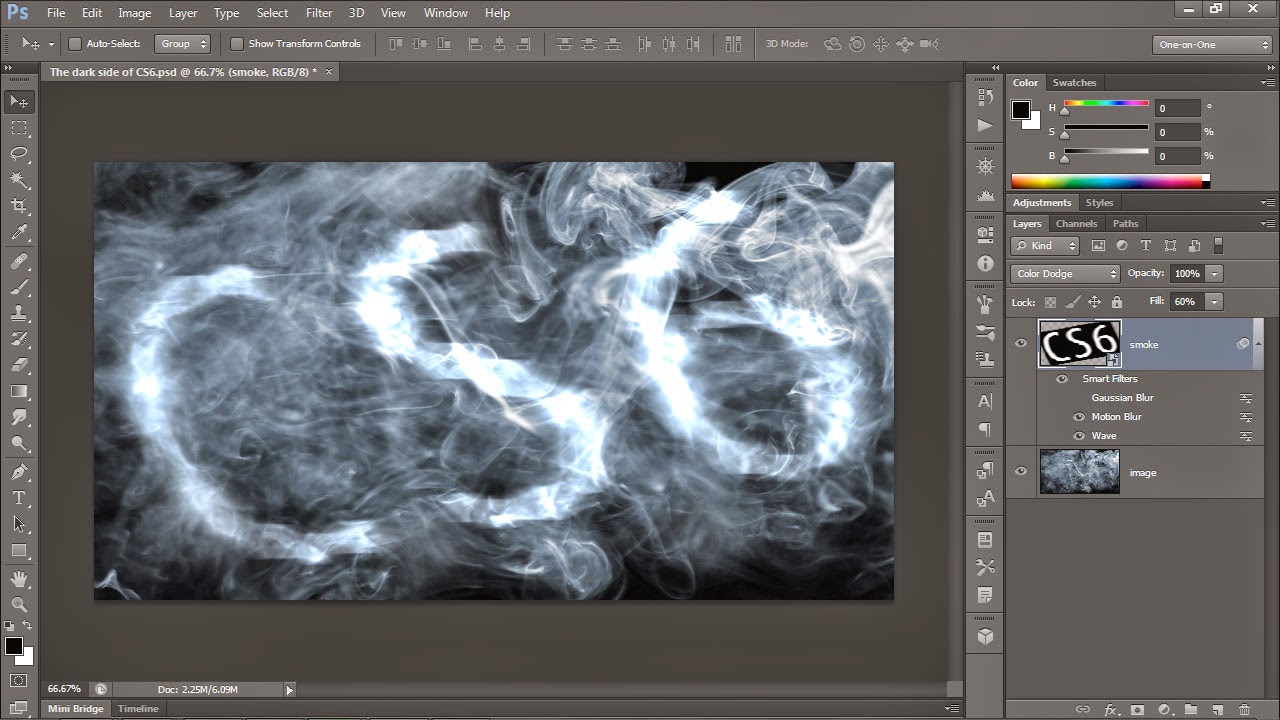The image size is (1280, 720).
Task: Open the Color Dodge blend mode dropdown
Action: pos(1065,273)
